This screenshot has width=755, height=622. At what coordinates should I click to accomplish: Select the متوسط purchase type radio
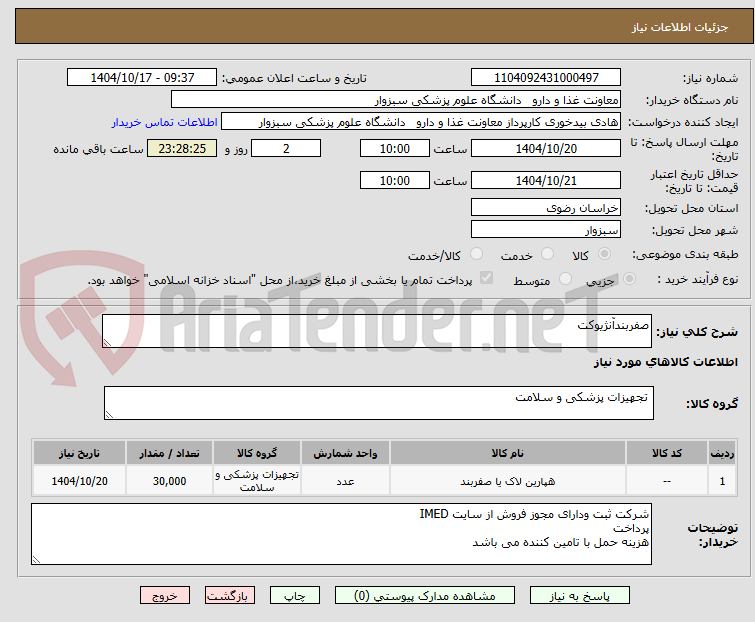(x=565, y=279)
